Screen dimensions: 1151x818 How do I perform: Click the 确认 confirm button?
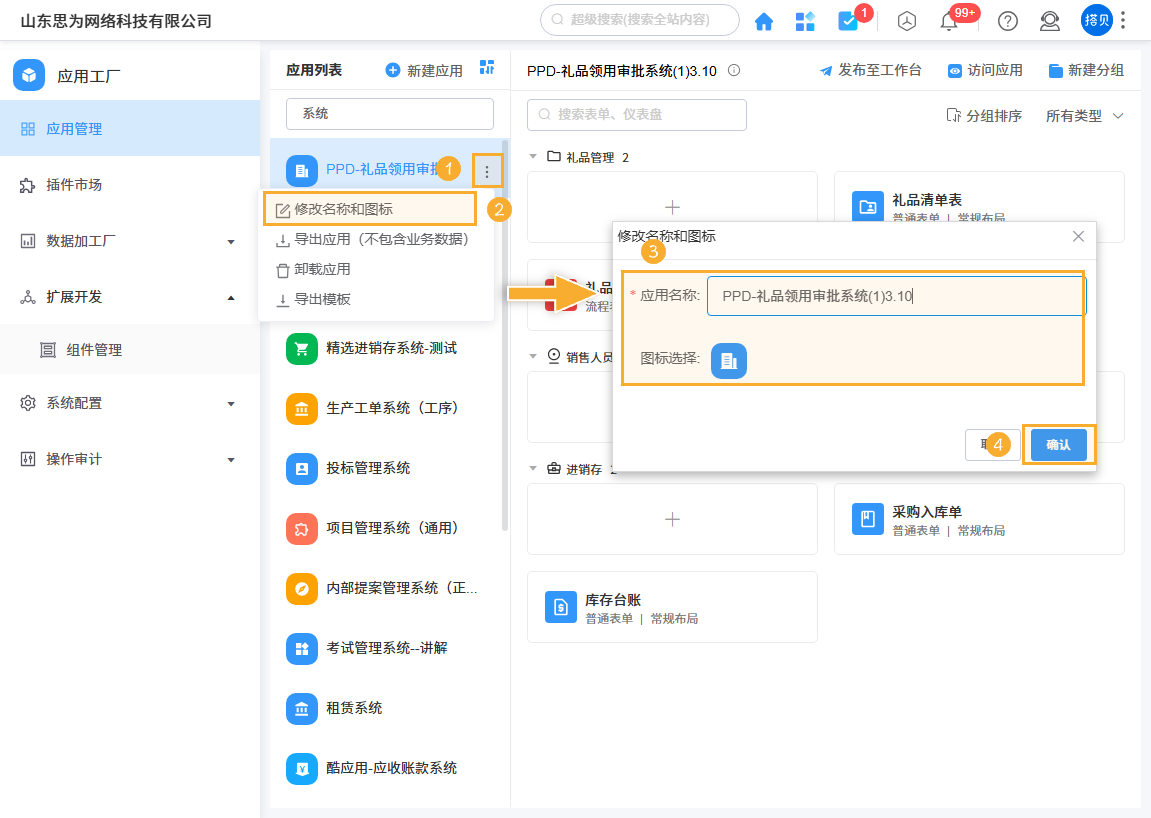tap(1058, 444)
